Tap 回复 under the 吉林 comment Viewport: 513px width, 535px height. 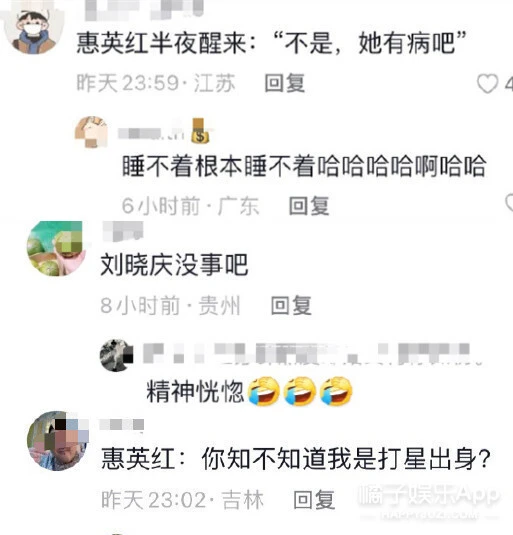click(x=314, y=500)
